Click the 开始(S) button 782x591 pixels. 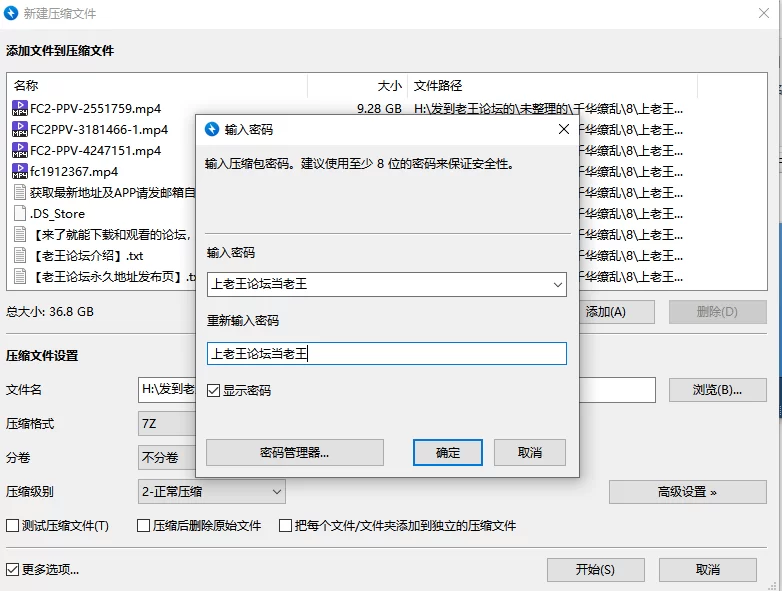[595, 570]
